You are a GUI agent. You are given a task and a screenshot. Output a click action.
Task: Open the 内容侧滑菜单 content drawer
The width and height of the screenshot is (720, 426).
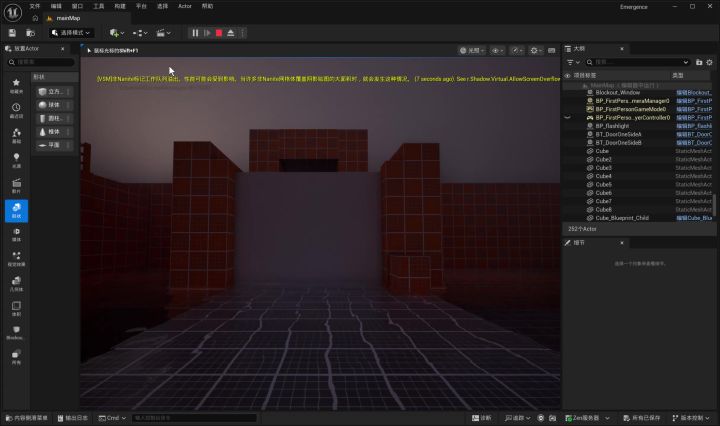(27, 418)
